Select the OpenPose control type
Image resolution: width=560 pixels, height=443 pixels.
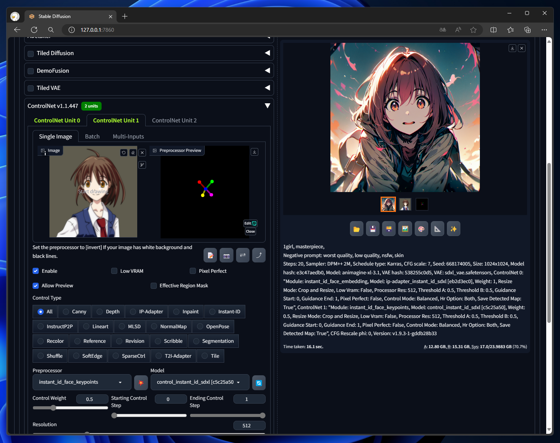click(x=213, y=327)
